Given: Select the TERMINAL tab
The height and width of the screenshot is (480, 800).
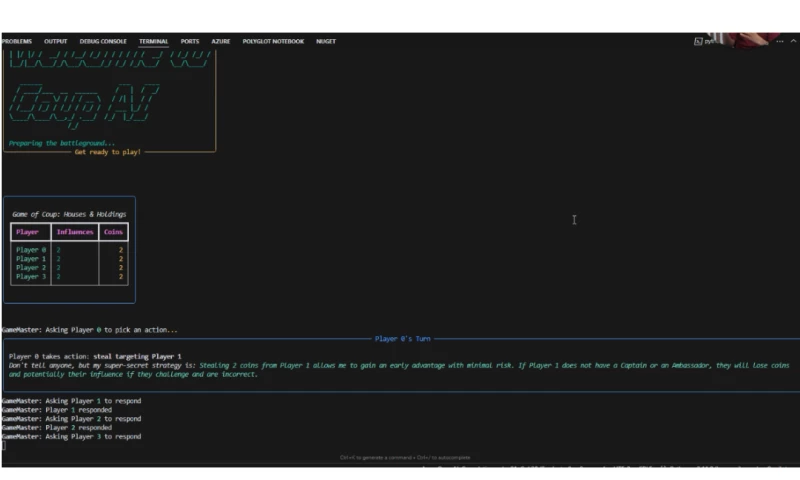Looking at the screenshot, I should coord(154,41).
